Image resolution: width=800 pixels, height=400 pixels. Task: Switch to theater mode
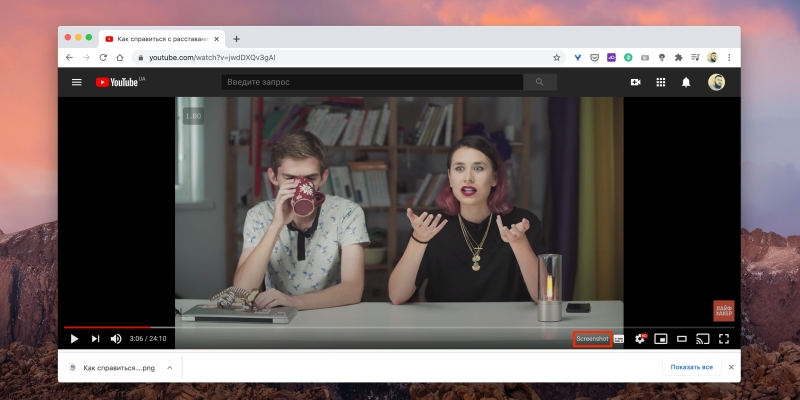coord(682,339)
